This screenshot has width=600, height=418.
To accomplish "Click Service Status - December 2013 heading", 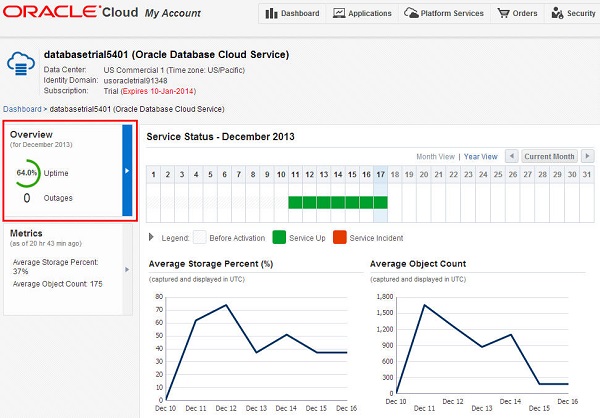I will (x=220, y=137).
